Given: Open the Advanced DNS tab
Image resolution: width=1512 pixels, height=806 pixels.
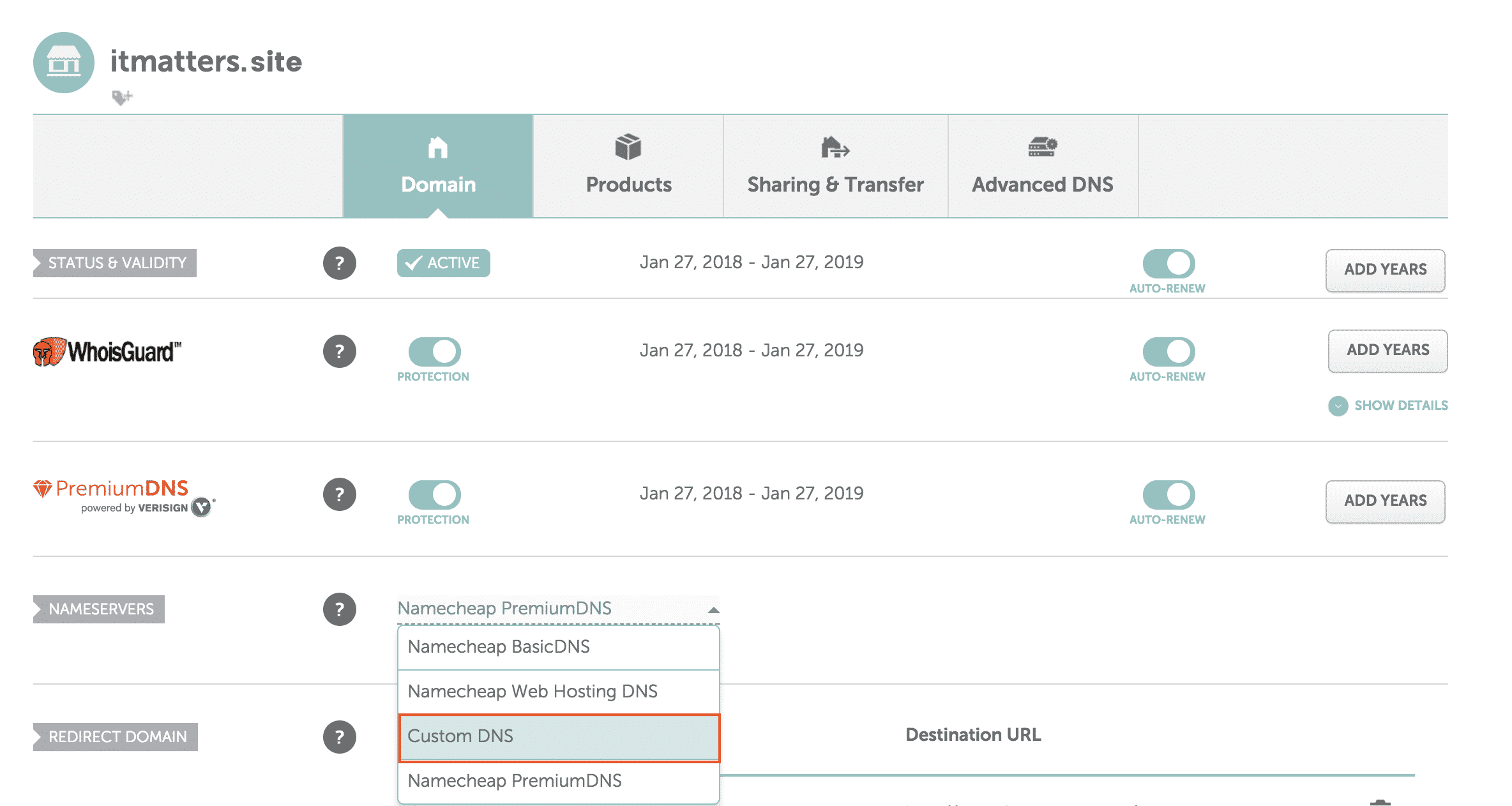Looking at the screenshot, I should click(1043, 166).
